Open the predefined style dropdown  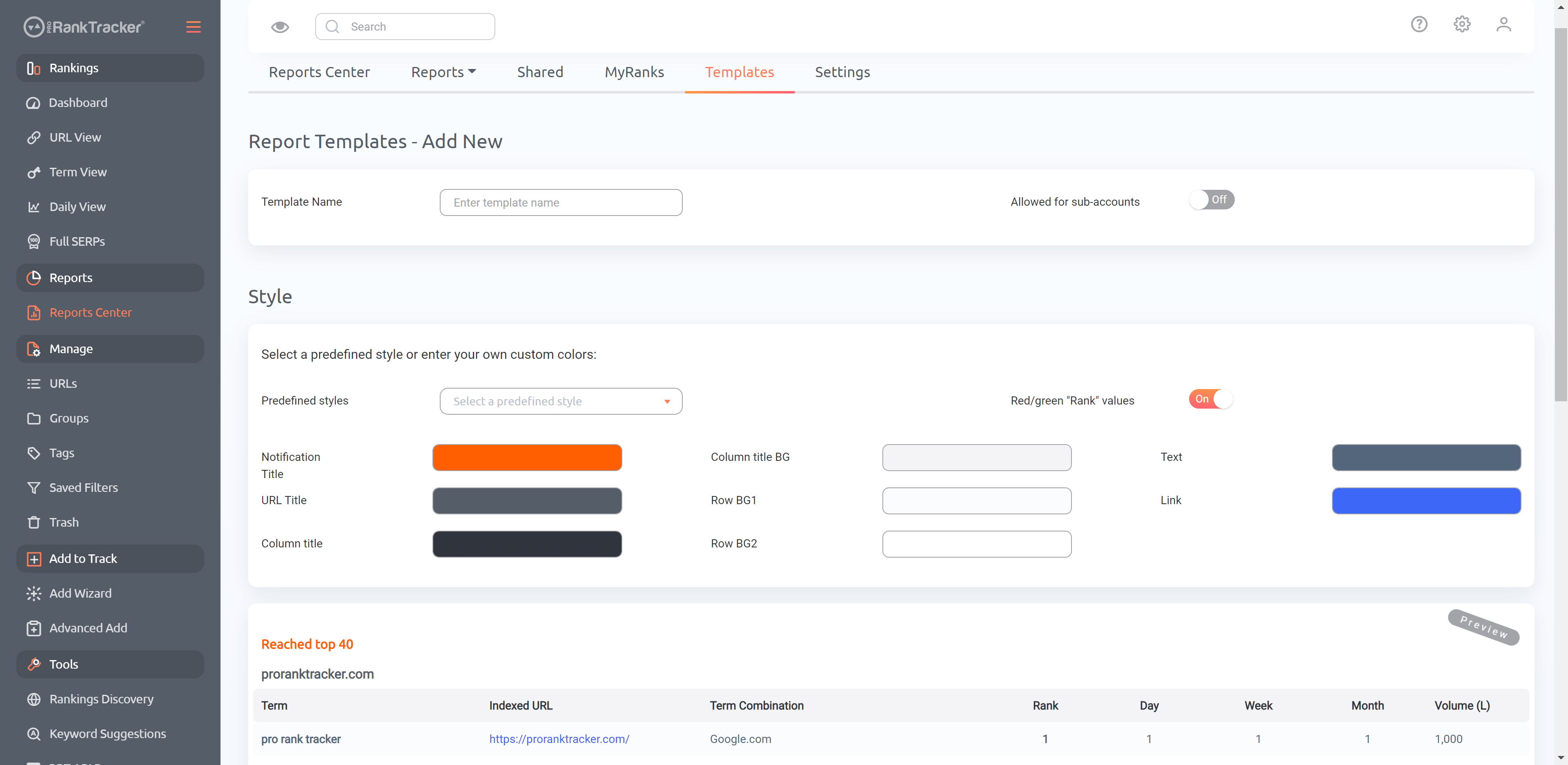click(561, 401)
